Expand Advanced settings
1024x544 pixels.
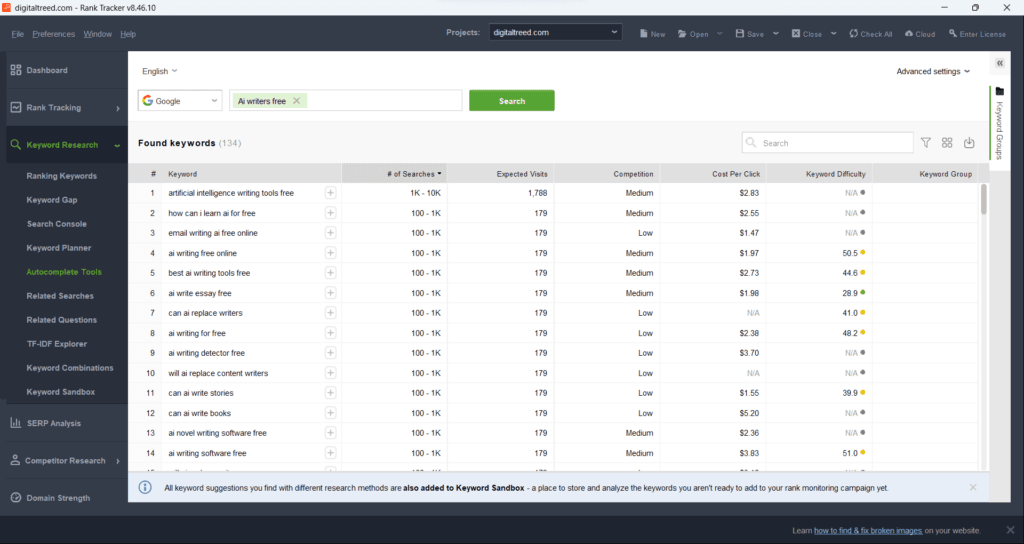[x=933, y=71]
